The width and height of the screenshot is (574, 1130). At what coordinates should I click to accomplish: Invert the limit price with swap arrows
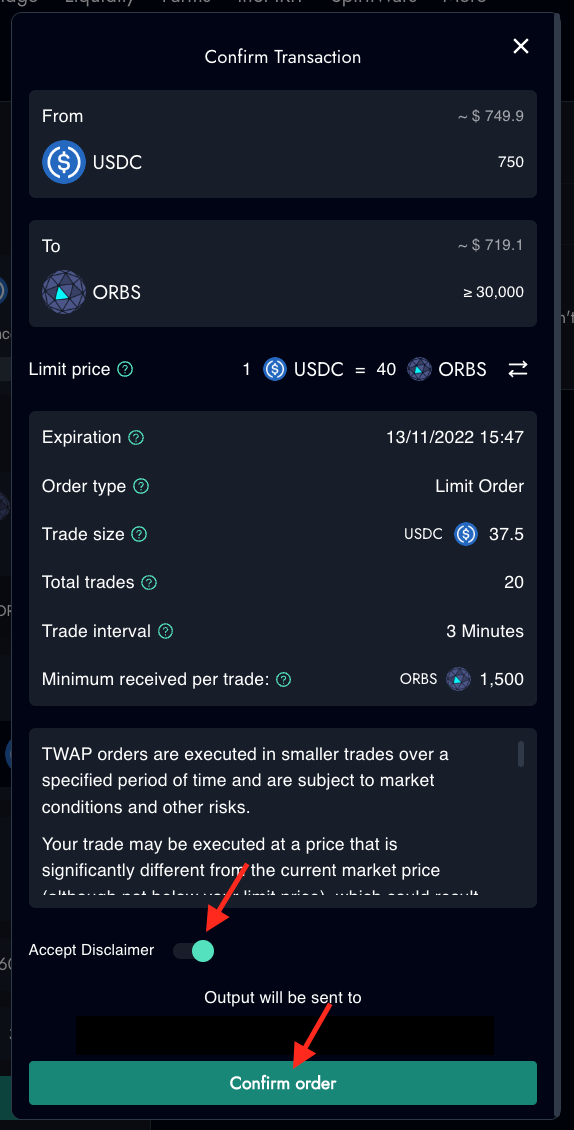(518, 370)
